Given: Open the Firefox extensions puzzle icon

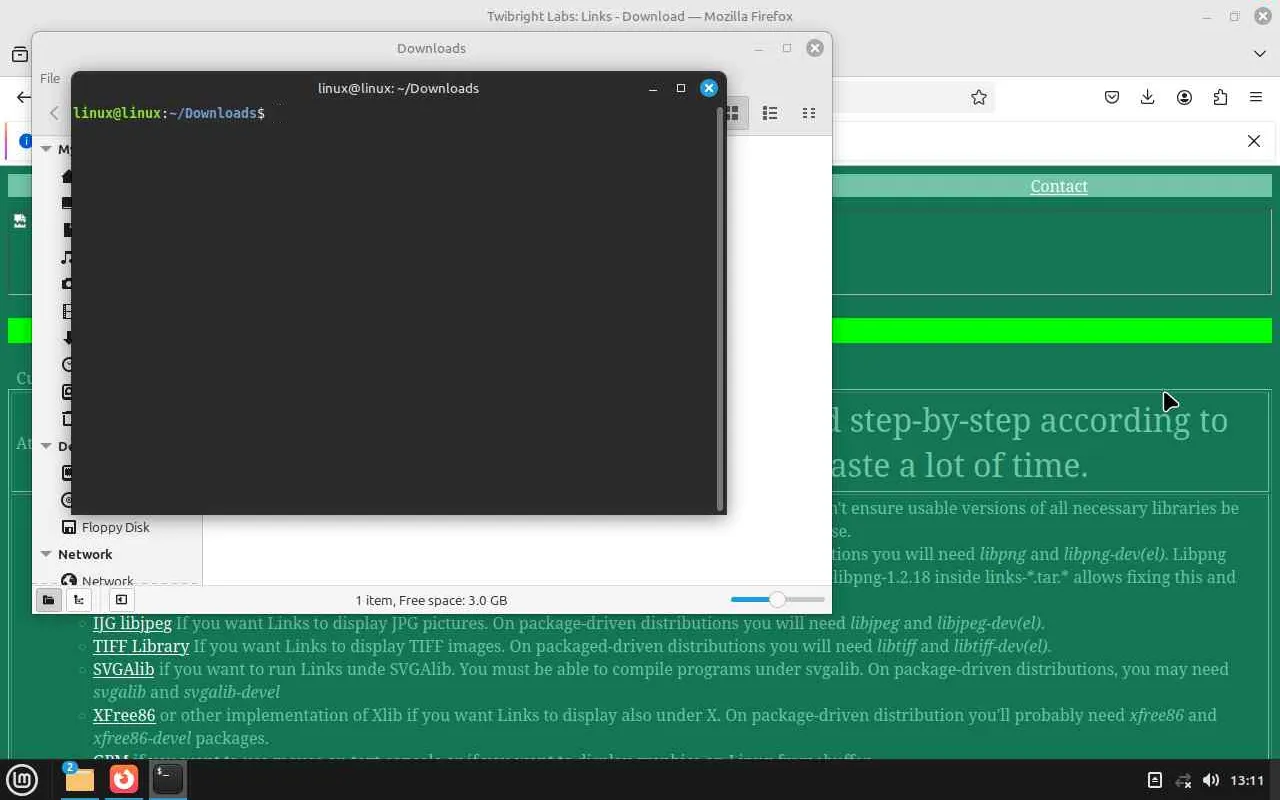Looking at the screenshot, I should 1220,97.
